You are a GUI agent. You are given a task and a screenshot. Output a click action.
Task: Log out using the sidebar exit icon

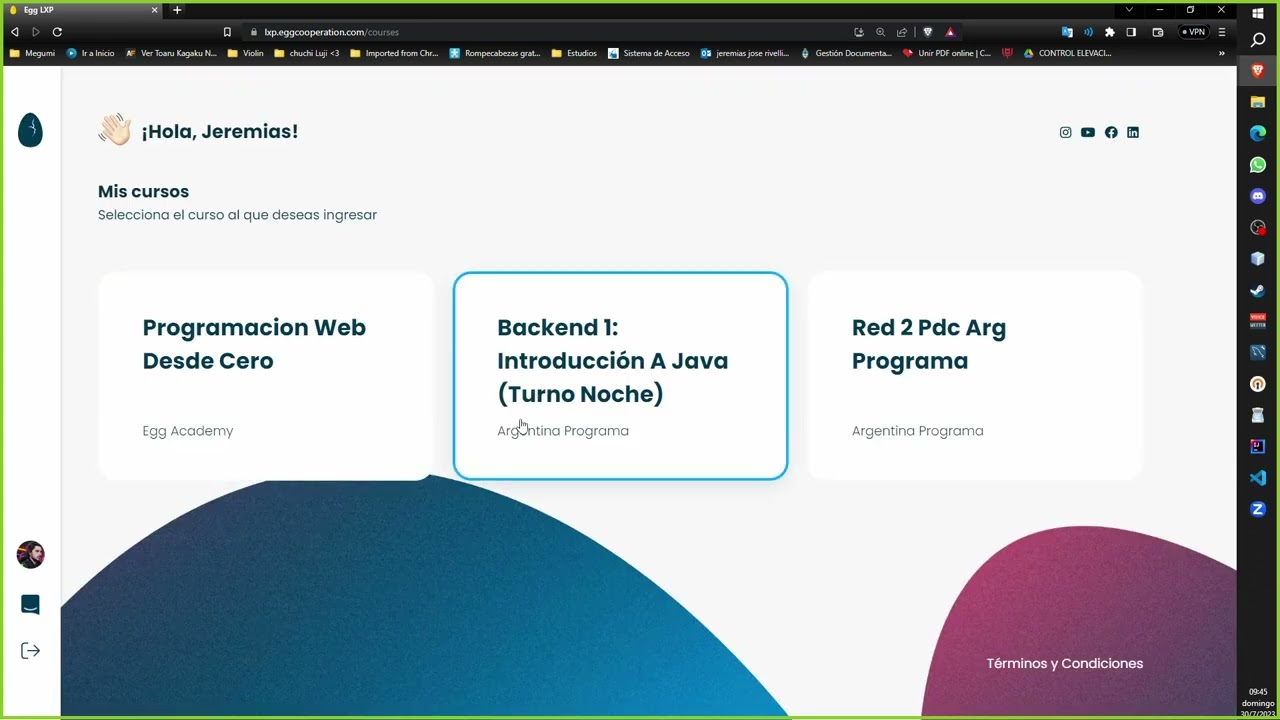click(30, 651)
